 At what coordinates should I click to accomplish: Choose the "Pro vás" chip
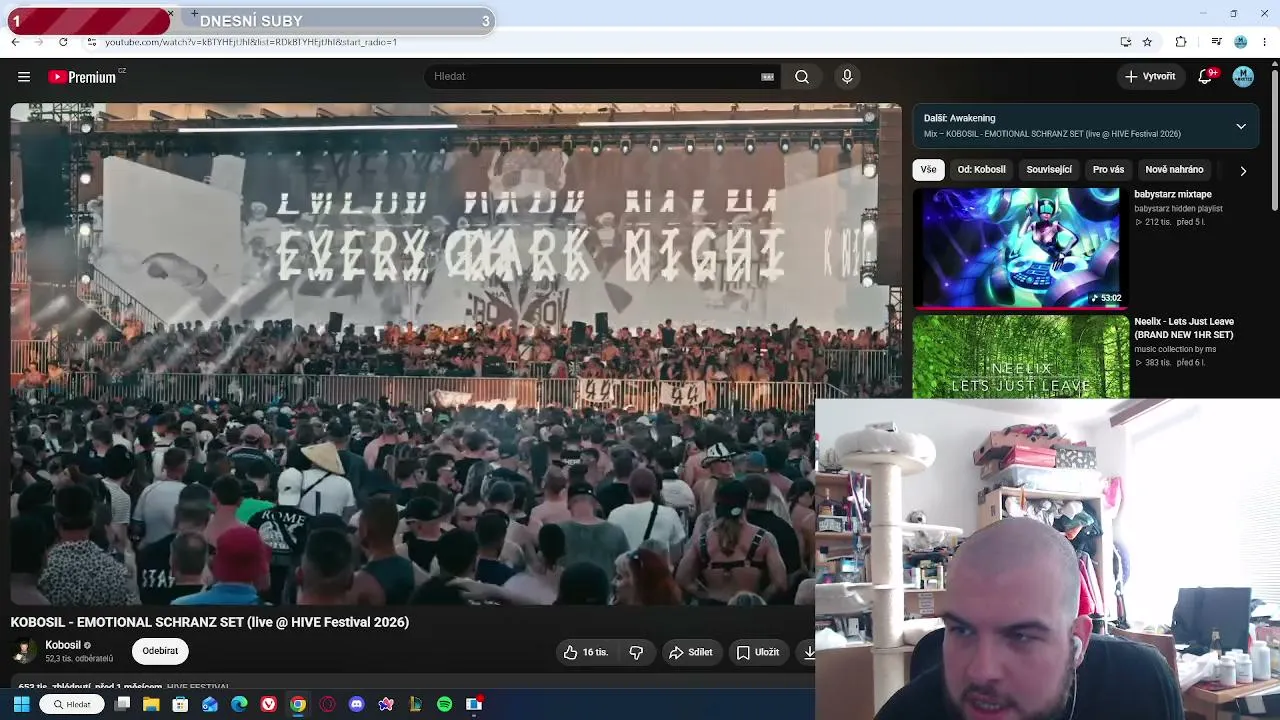pyautogui.click(x=1108, y=170)
